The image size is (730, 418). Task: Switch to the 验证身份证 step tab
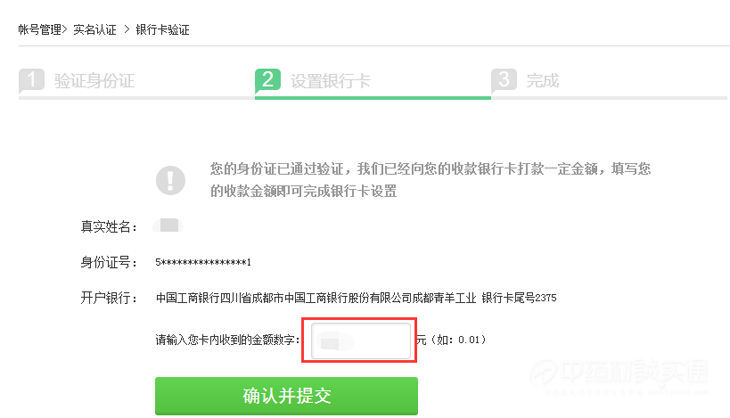[x=94, y=81]
